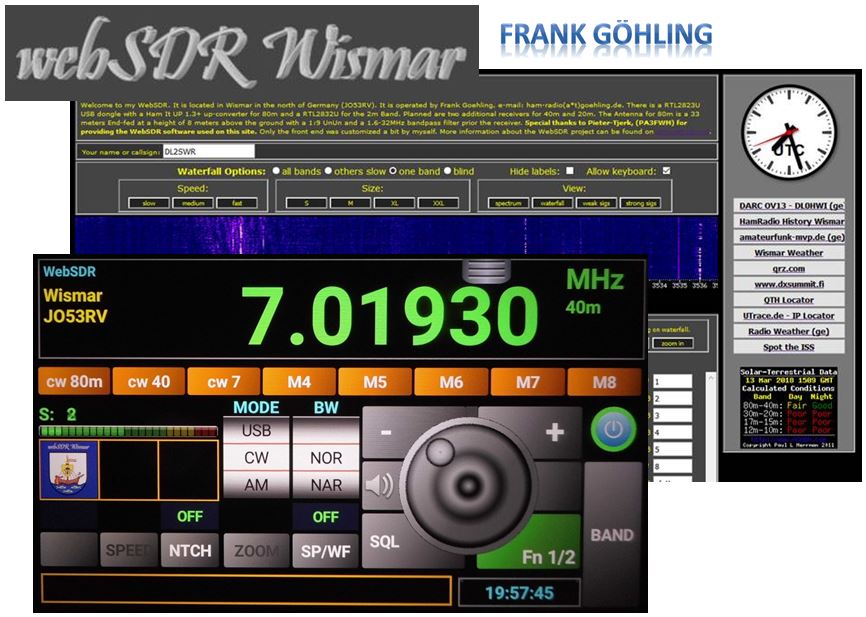Image resolution: width=866 pixels, height=617 pixels.
Task: Set waterfall size to S
Action: 307,203
